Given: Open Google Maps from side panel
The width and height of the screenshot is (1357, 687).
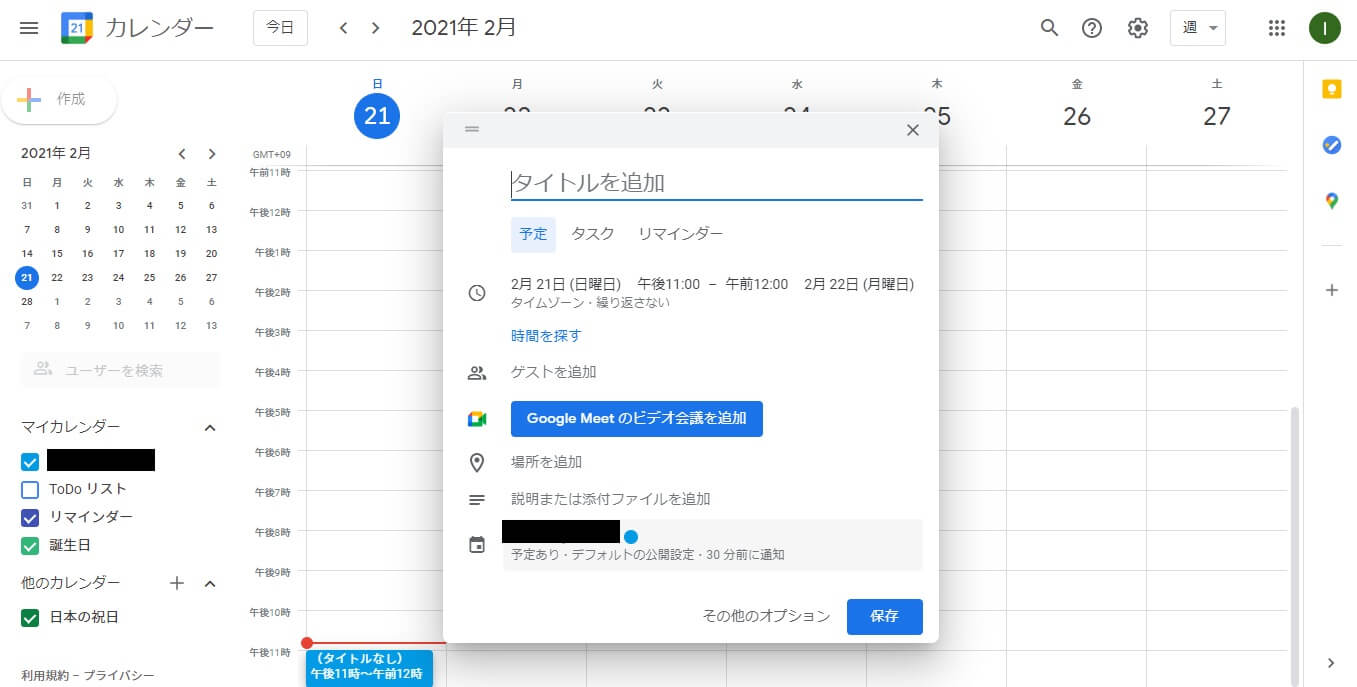Looking at the screenshot, I should [x=1331, y=201].
